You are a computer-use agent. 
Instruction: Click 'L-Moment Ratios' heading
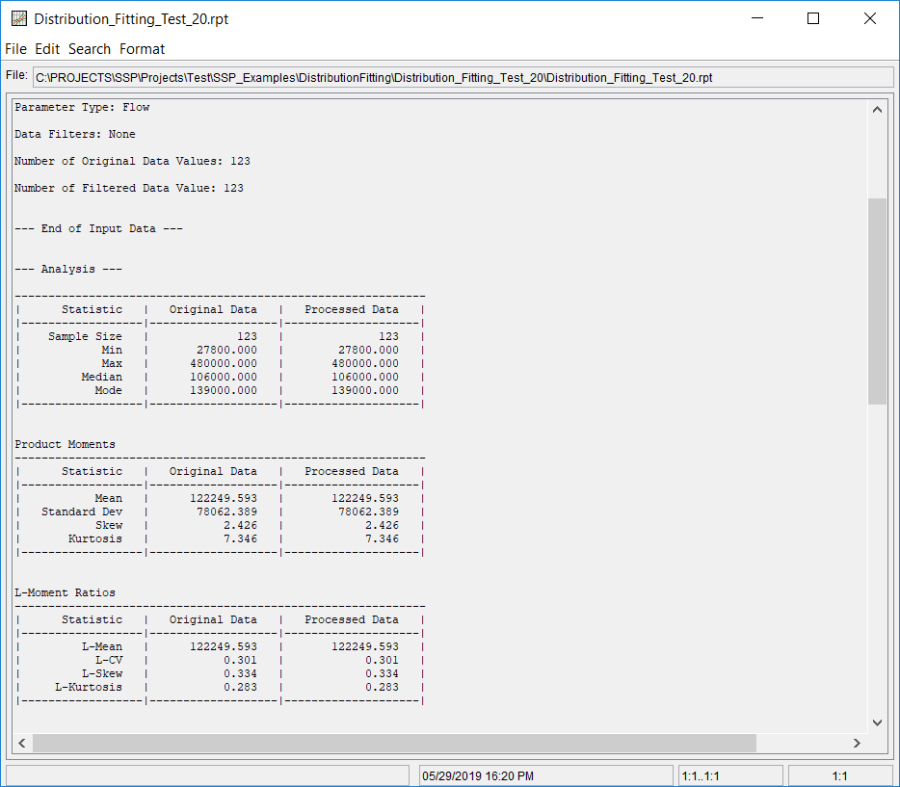click(65, 592)
